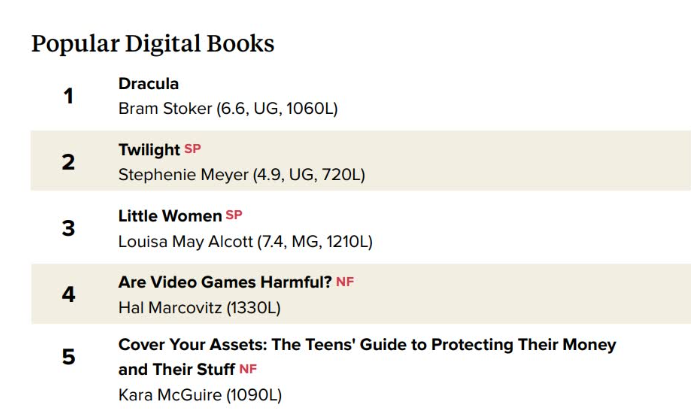Click author line Hal Marcovitz (1330L)
This screenshot has width=691, height=415.
point(200,308)
